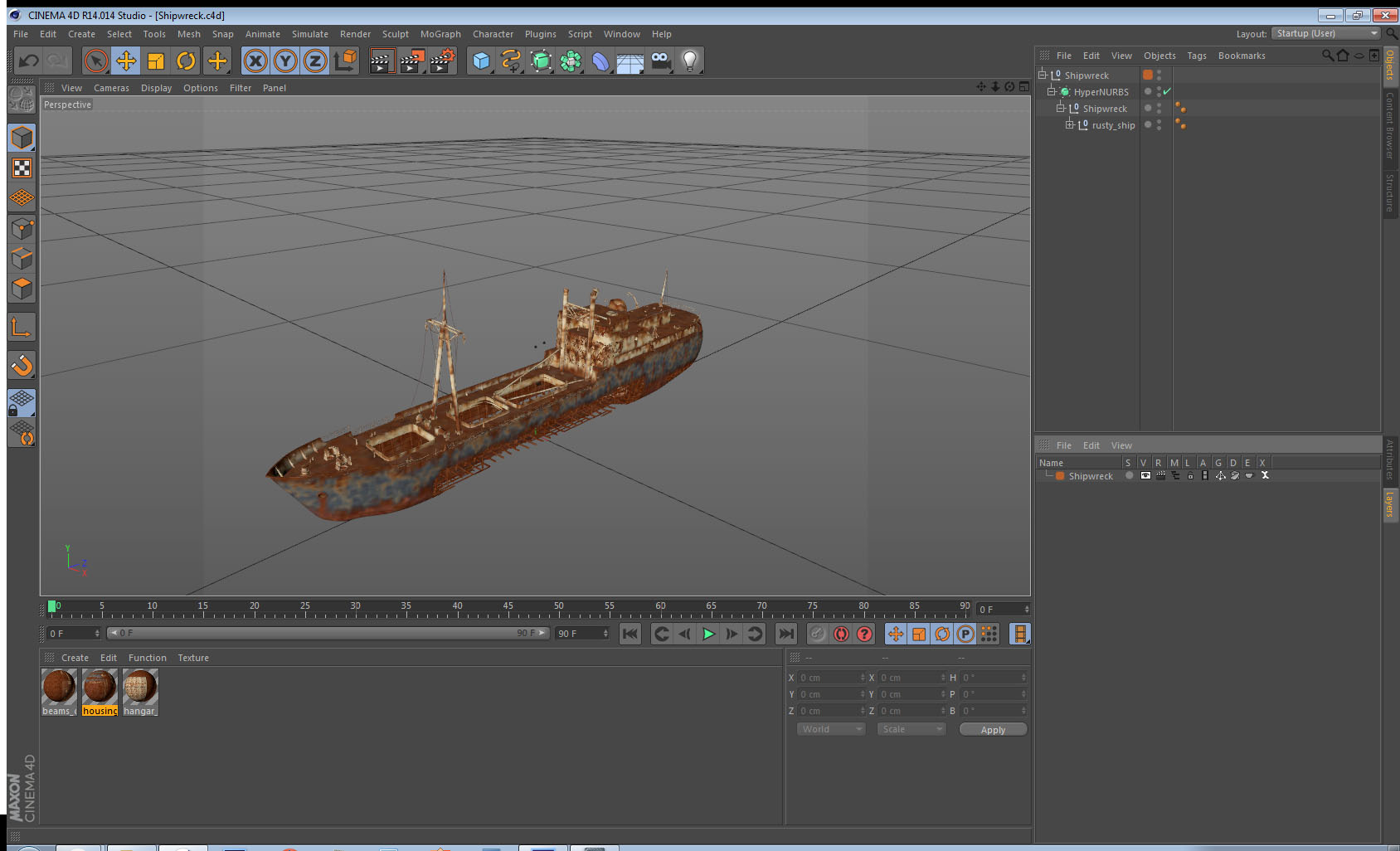Image resolution: width=1400 pixels, height=851 pixels.
Task: Jump to the animation start
Action: click(x=630, y=634)
